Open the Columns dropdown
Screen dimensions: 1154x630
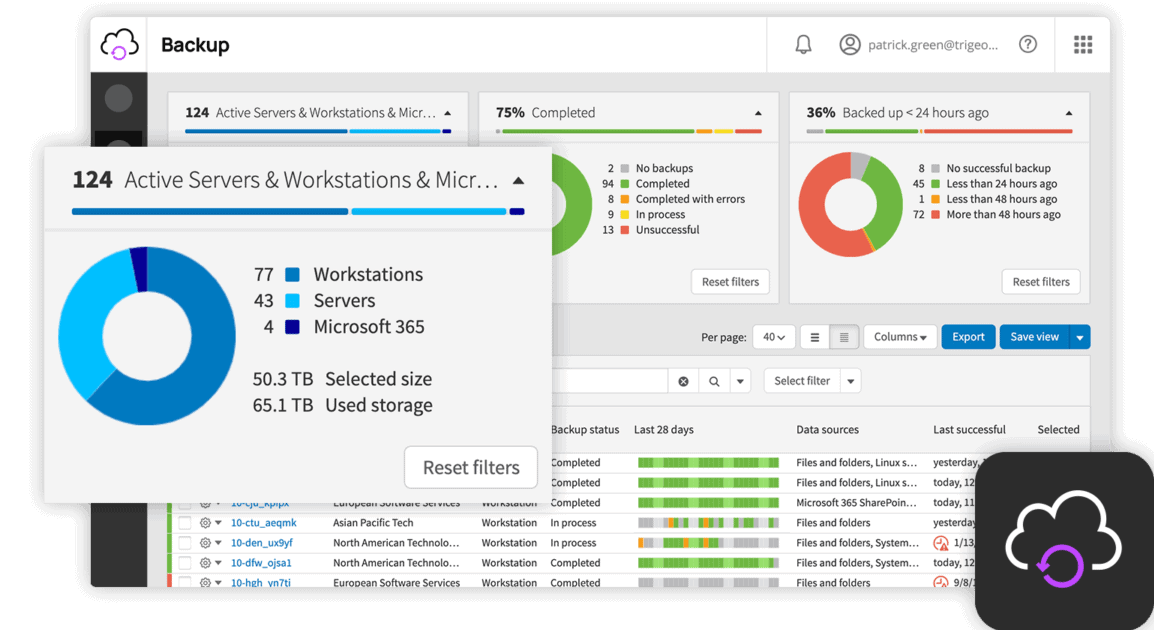[x=899, y=337]
